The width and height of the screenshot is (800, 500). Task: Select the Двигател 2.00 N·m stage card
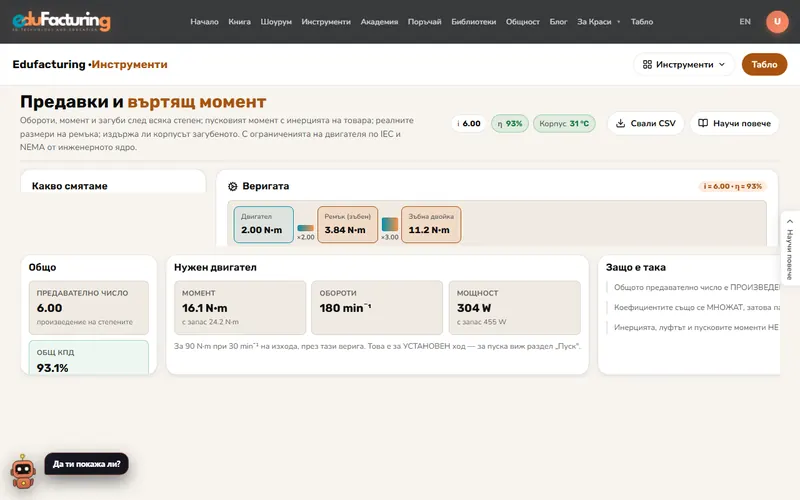tap(263, 224)
